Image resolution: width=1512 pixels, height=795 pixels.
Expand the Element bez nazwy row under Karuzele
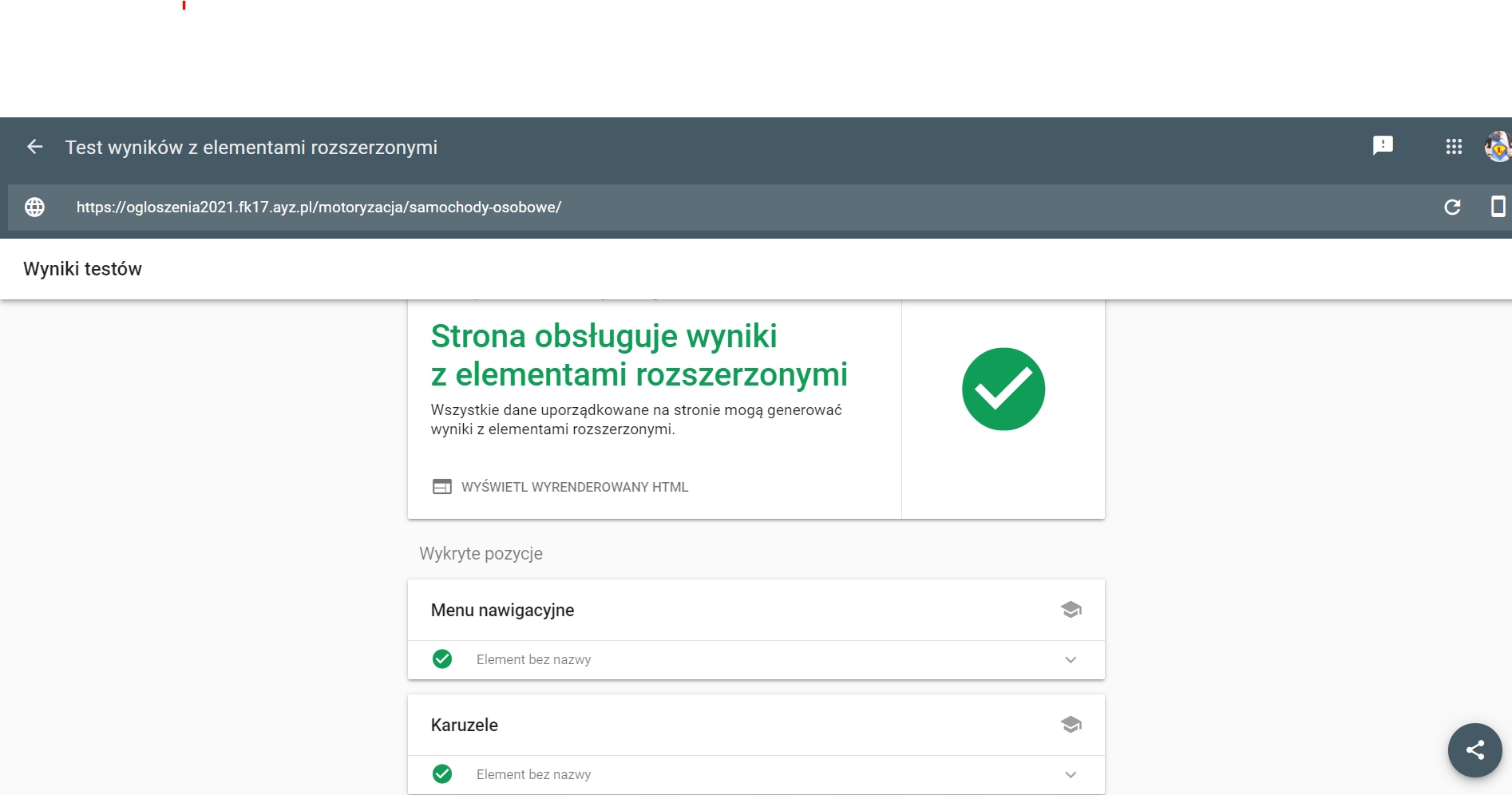533,775
